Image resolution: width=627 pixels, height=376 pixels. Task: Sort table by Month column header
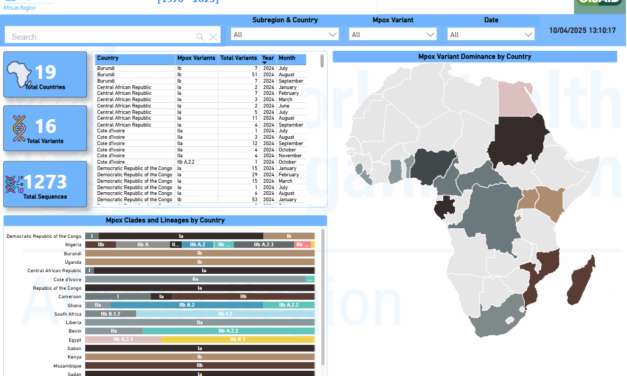[x=287, y=58]
